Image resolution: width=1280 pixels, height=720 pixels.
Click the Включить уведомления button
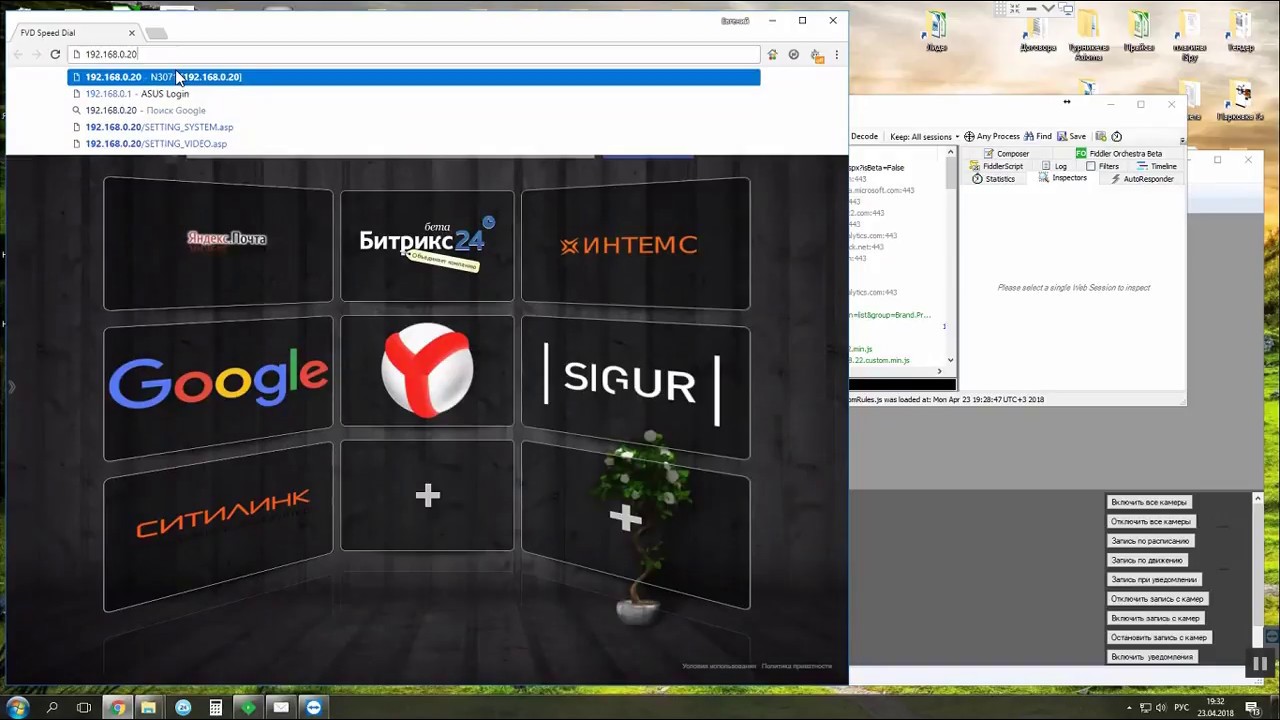(1152, 657)
